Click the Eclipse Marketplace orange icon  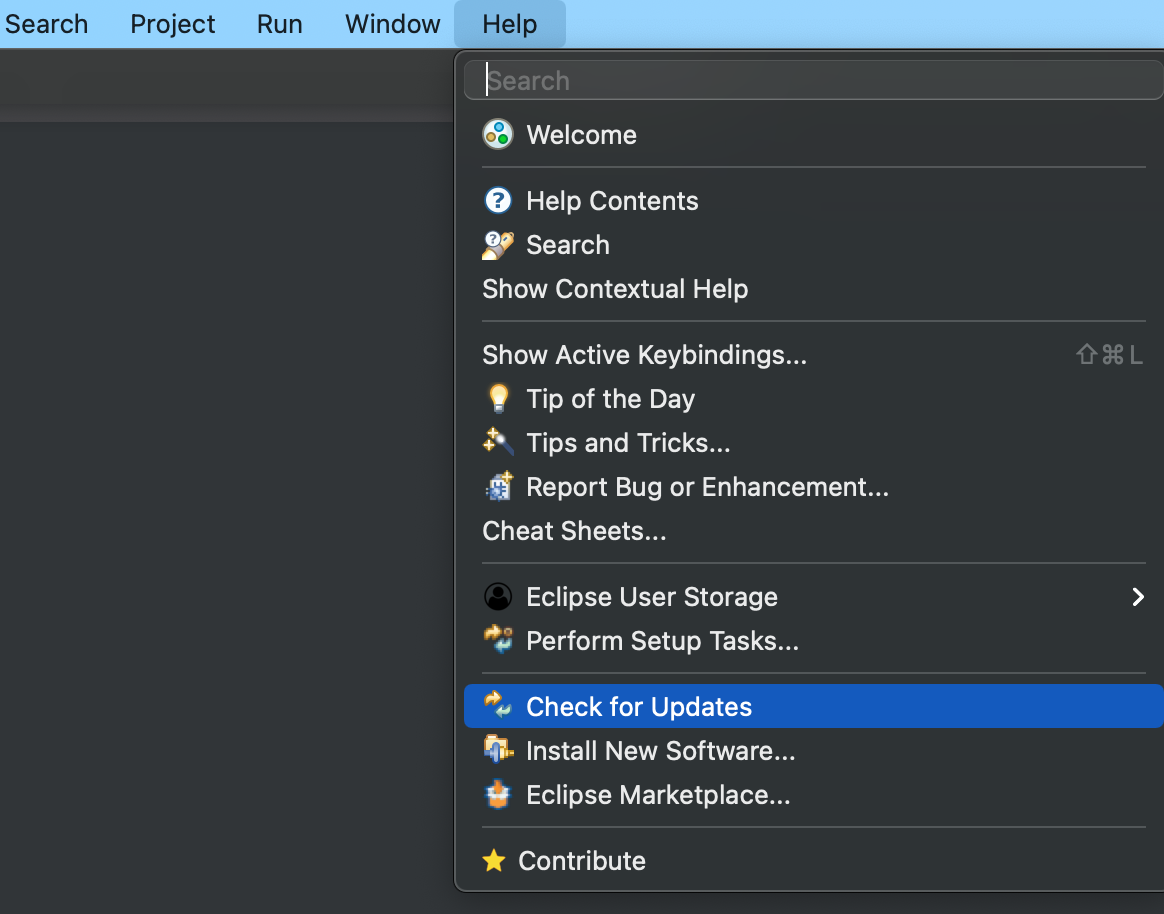(x=497, y=794)
